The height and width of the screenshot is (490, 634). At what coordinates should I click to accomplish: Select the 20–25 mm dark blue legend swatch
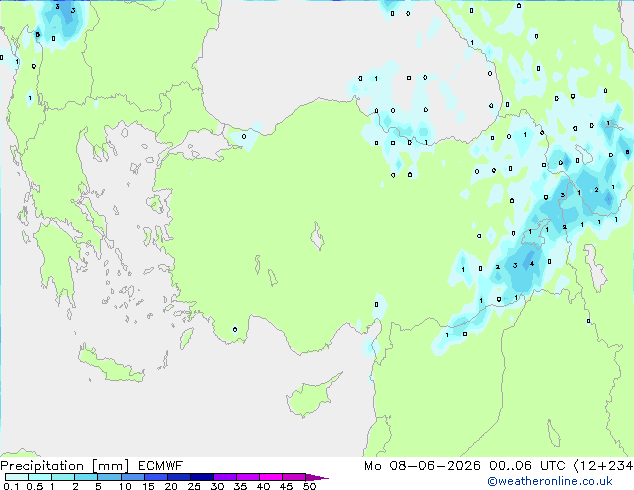click(179, 477)
